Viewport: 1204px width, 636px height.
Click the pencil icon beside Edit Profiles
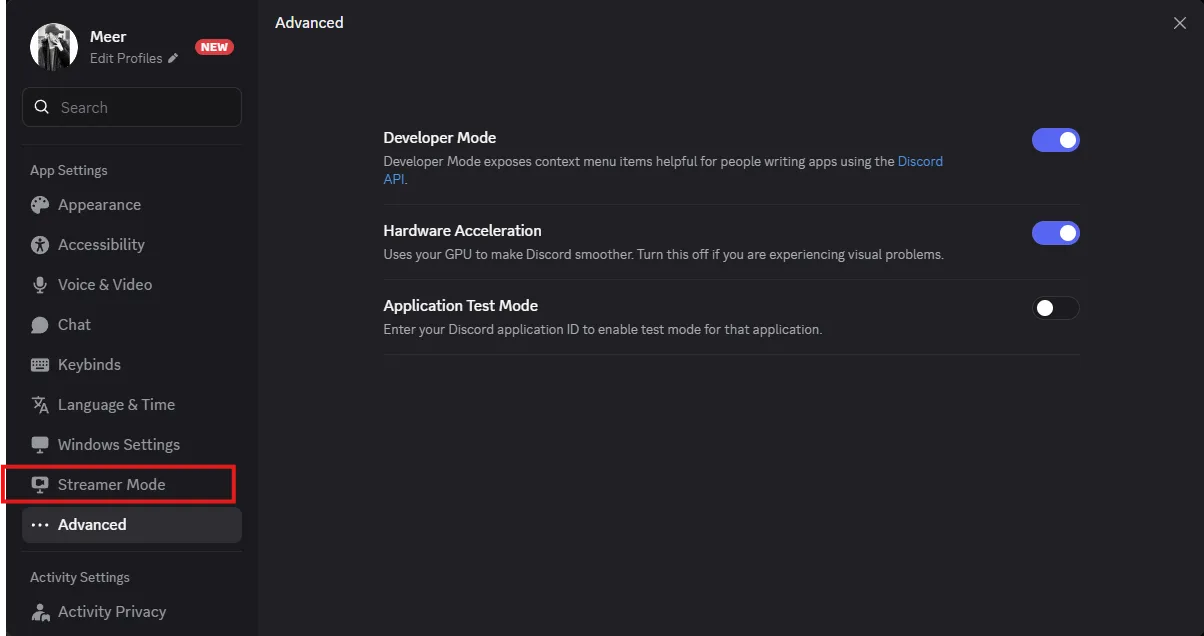(x=173, y=59)
